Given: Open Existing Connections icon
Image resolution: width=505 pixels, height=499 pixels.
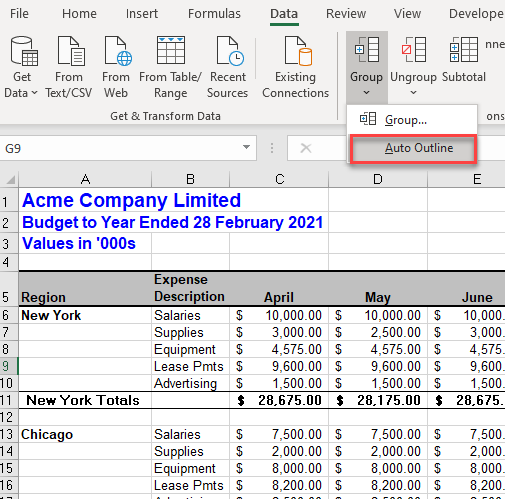Looking at the screenshot, I should (298, 51).
